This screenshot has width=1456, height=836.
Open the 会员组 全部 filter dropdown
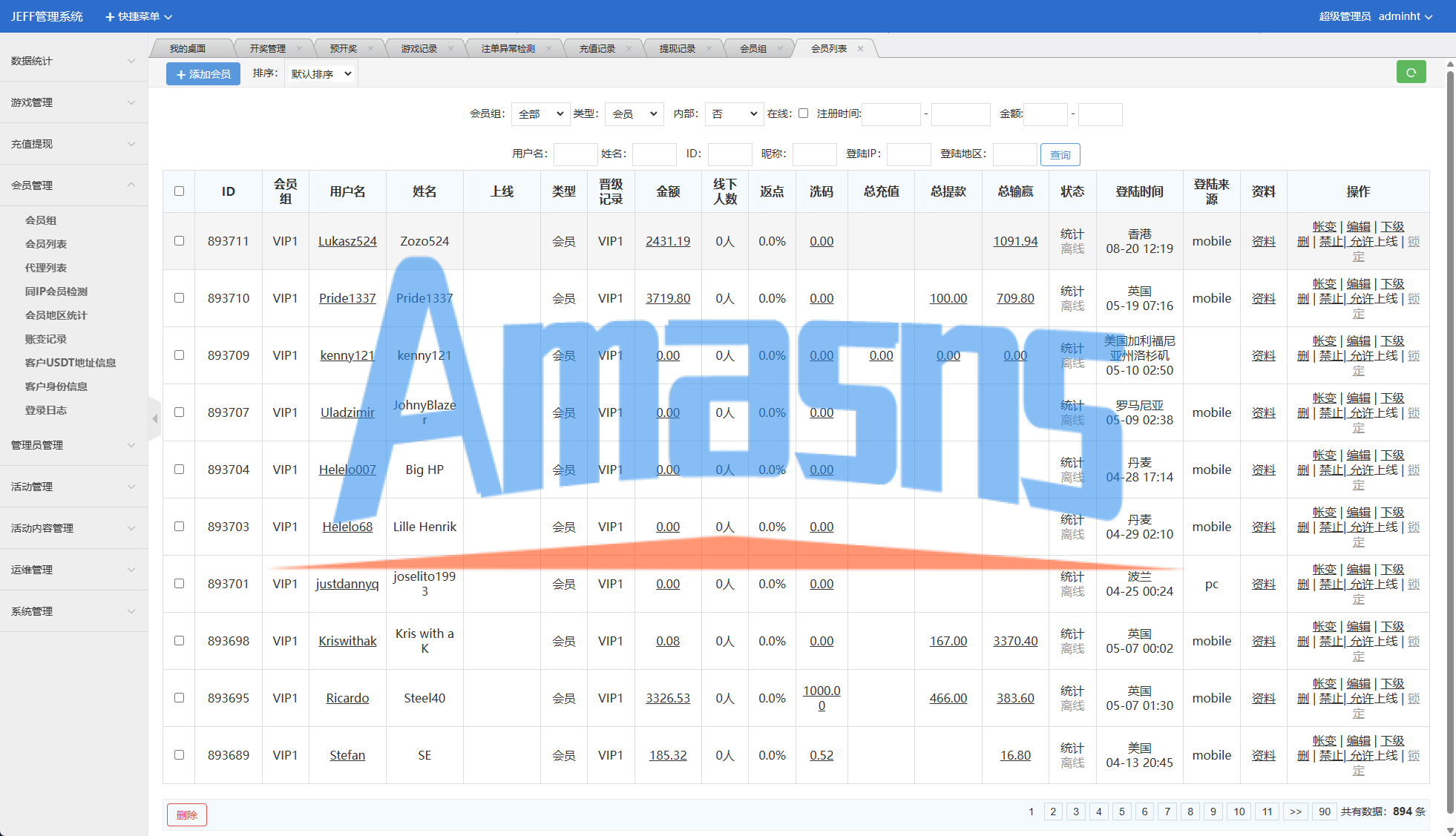pos(540,114)
